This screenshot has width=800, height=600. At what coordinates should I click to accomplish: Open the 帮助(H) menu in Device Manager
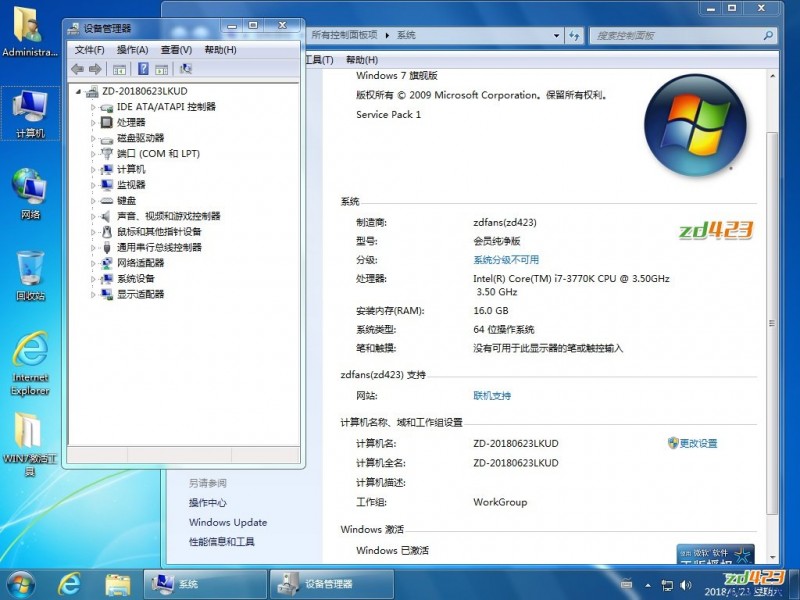(x=220, y=50)
